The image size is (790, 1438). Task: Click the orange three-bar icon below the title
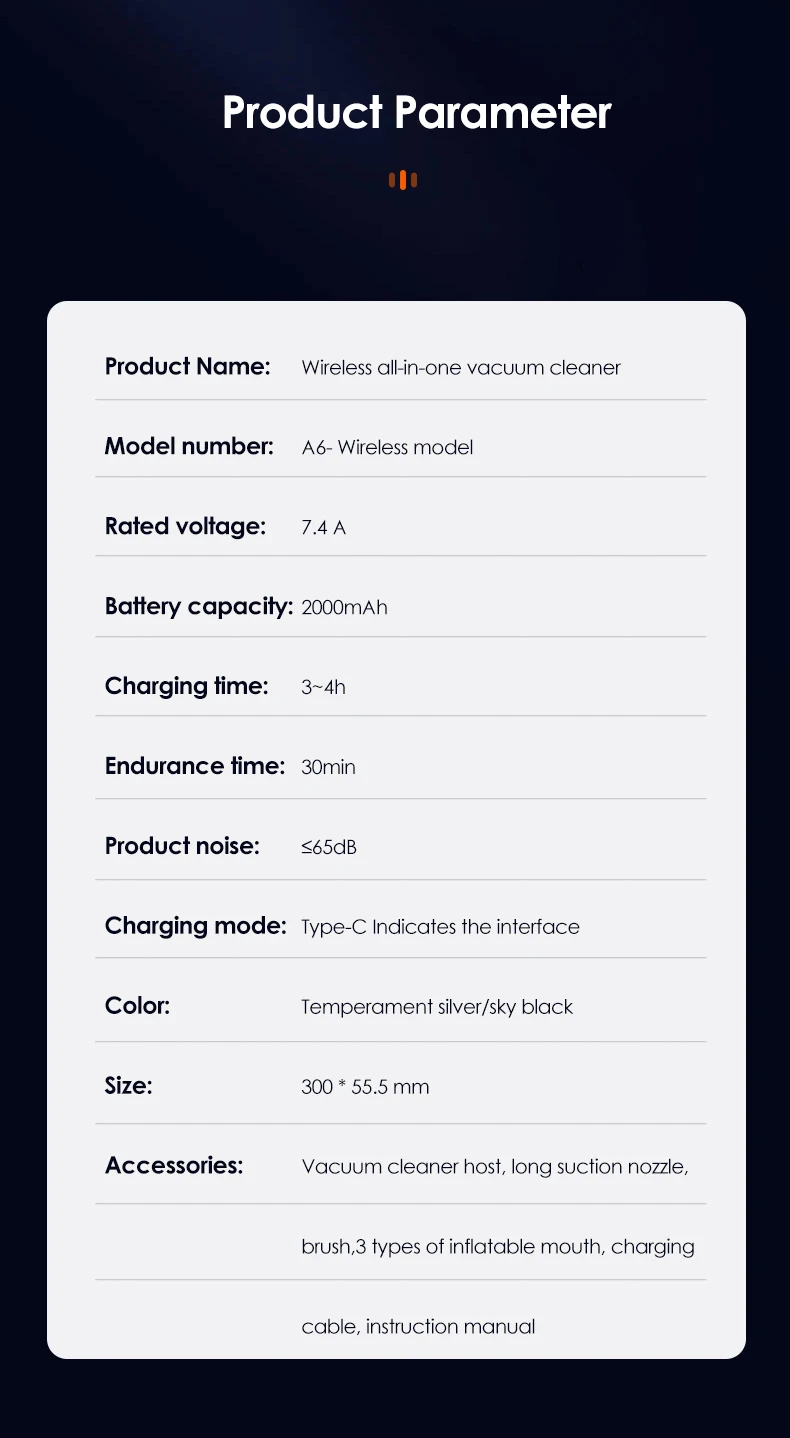click(403, 180)
